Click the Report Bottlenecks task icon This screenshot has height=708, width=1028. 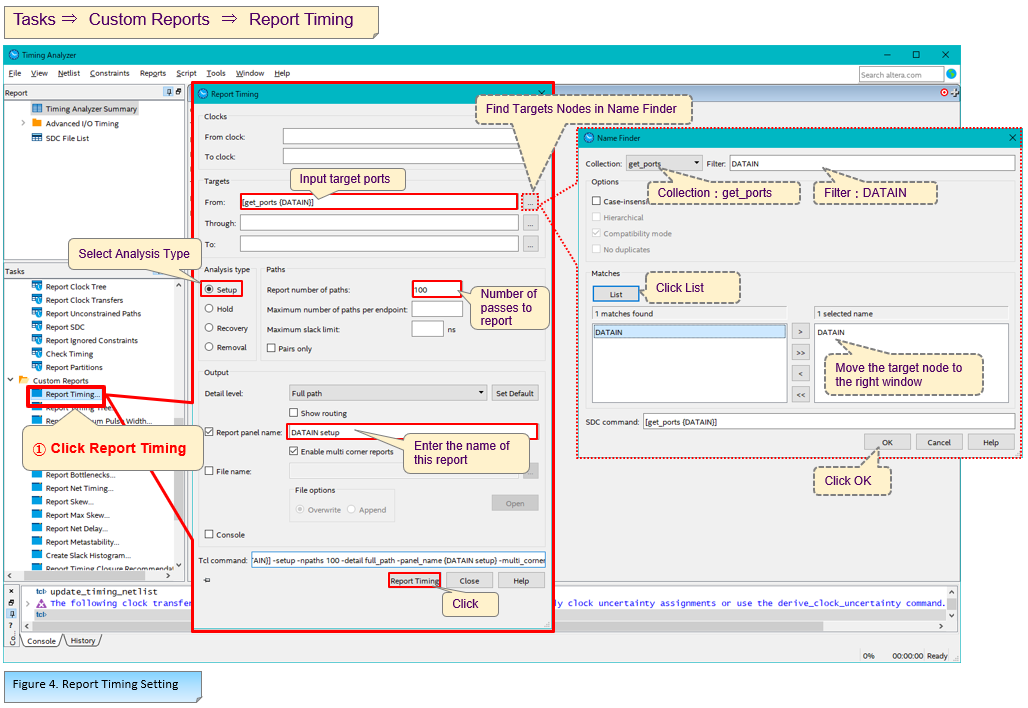(x=37, y=475)
